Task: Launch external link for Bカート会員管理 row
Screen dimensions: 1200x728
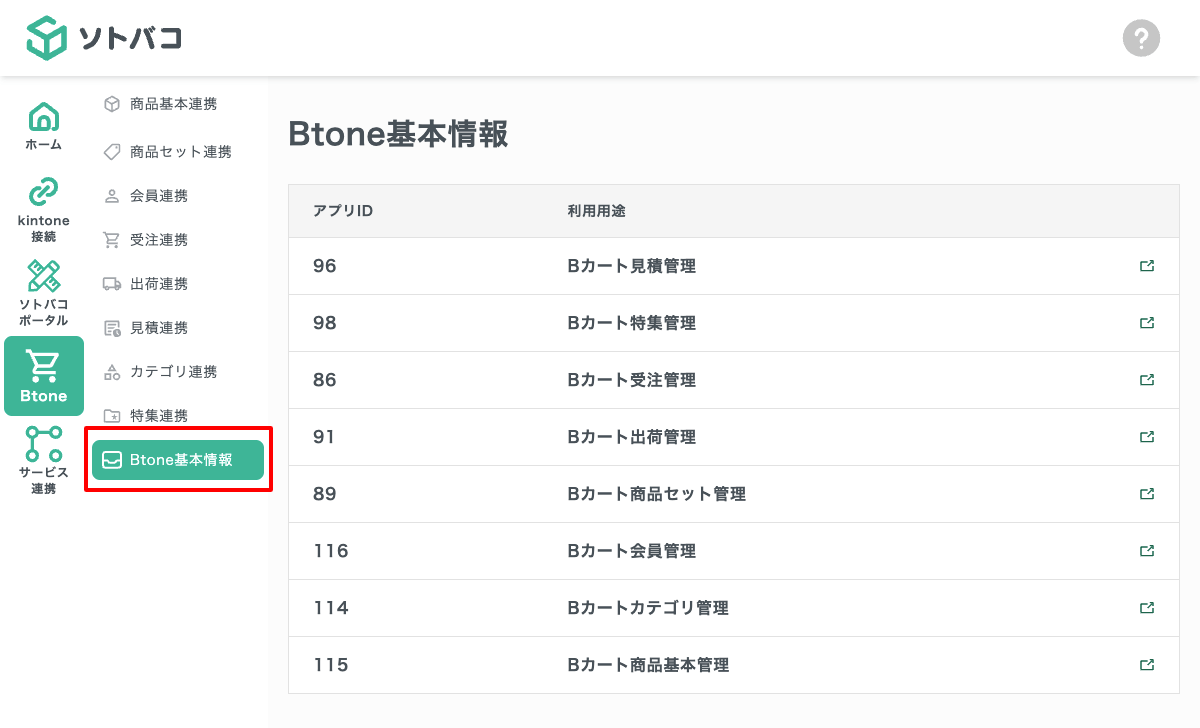Action: tap(1147, 551)
